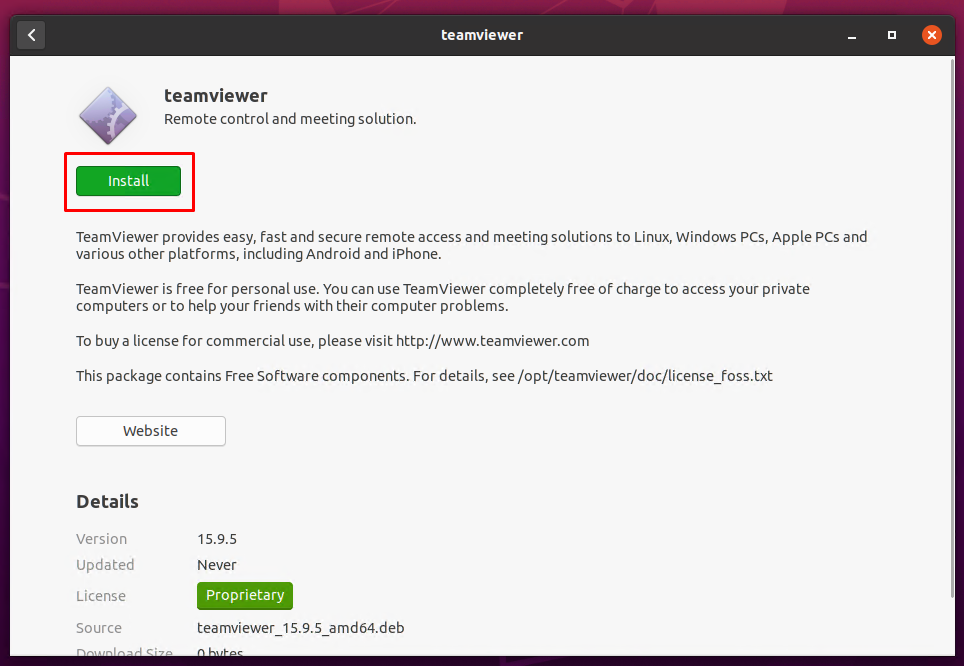
Task: Click the vertical scrollbar of the page
Action: click(952, 329)
